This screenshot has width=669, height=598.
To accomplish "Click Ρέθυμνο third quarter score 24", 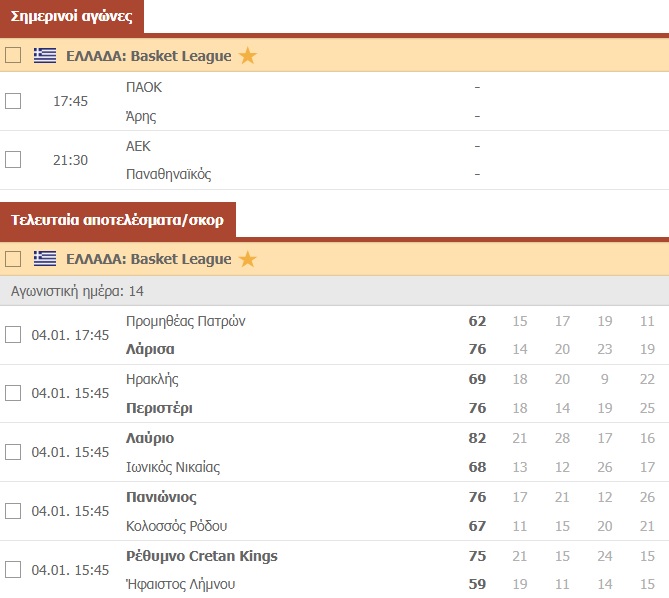I will [605, 556].
